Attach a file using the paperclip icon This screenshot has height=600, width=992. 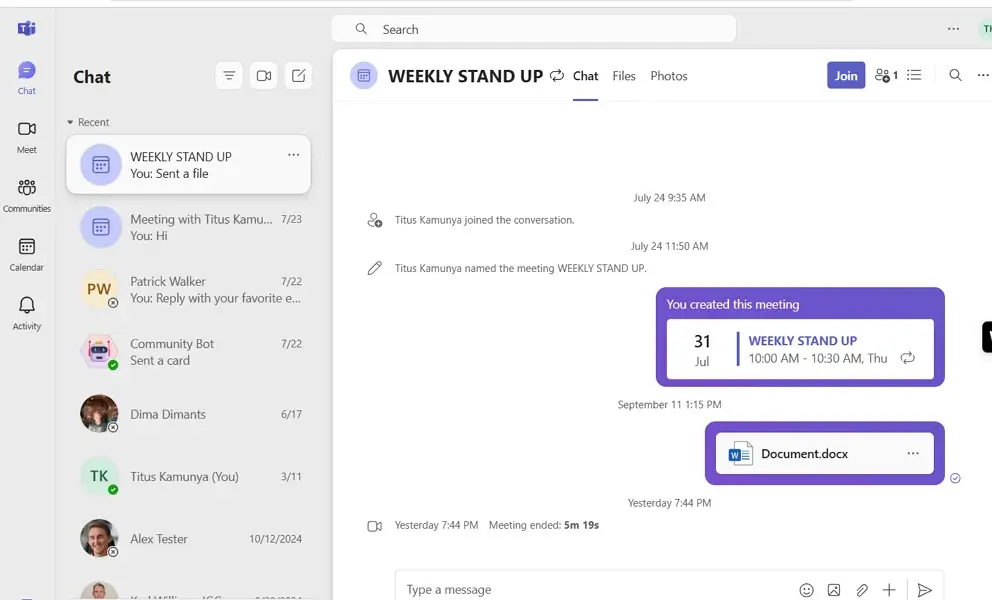point(861,590)
